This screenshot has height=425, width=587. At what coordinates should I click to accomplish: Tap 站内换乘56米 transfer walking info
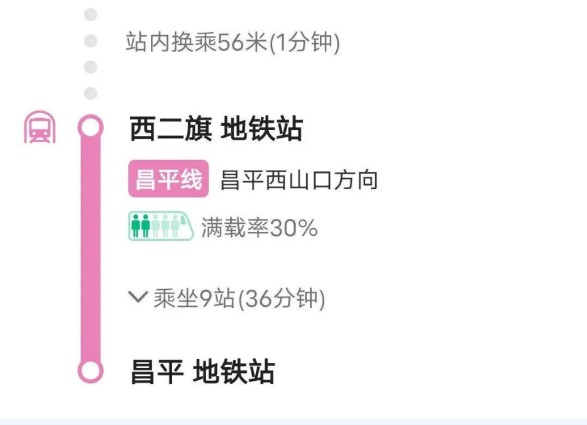click(x=233, y=42)
